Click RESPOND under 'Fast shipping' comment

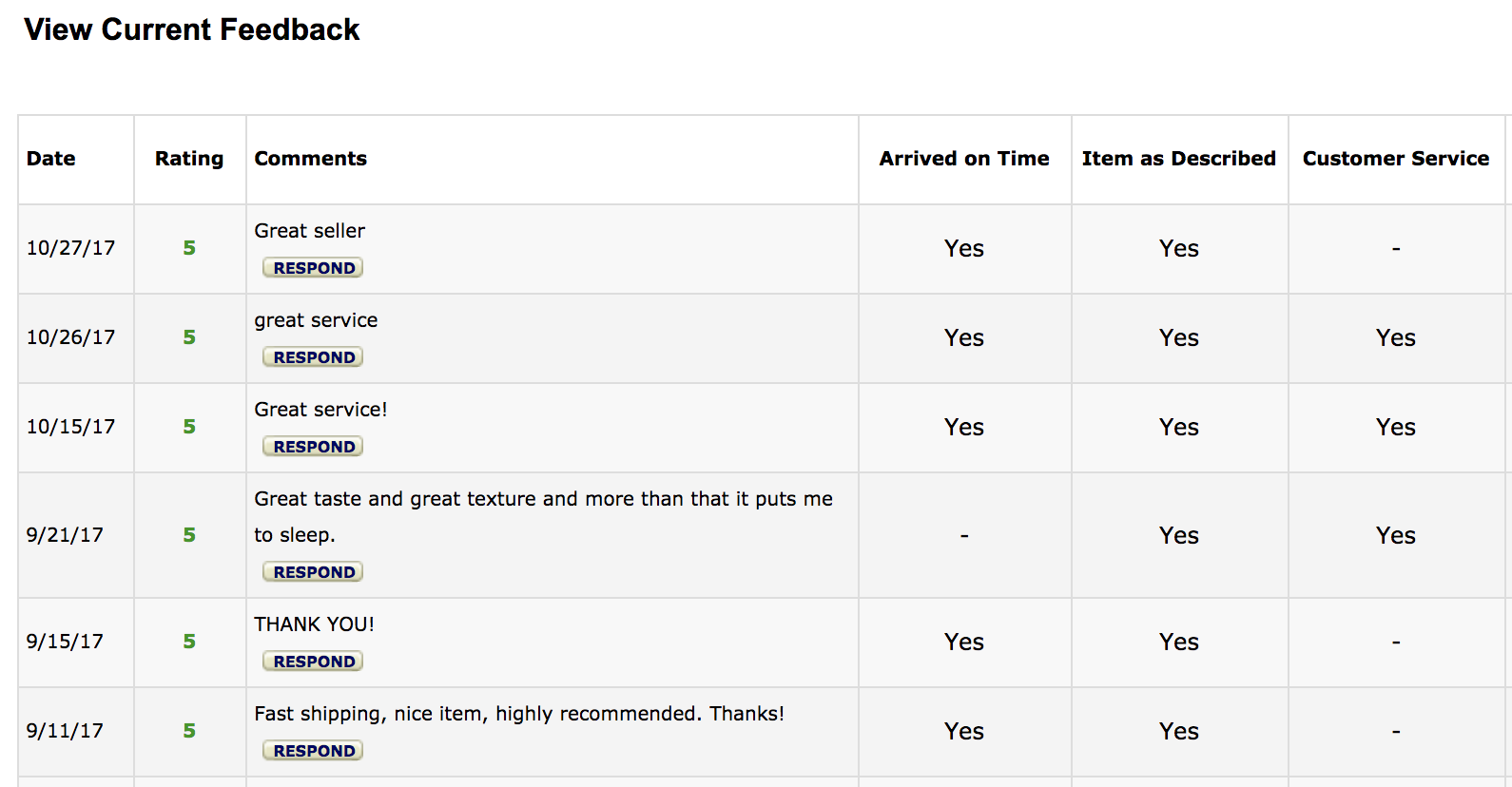coord(313,751)
